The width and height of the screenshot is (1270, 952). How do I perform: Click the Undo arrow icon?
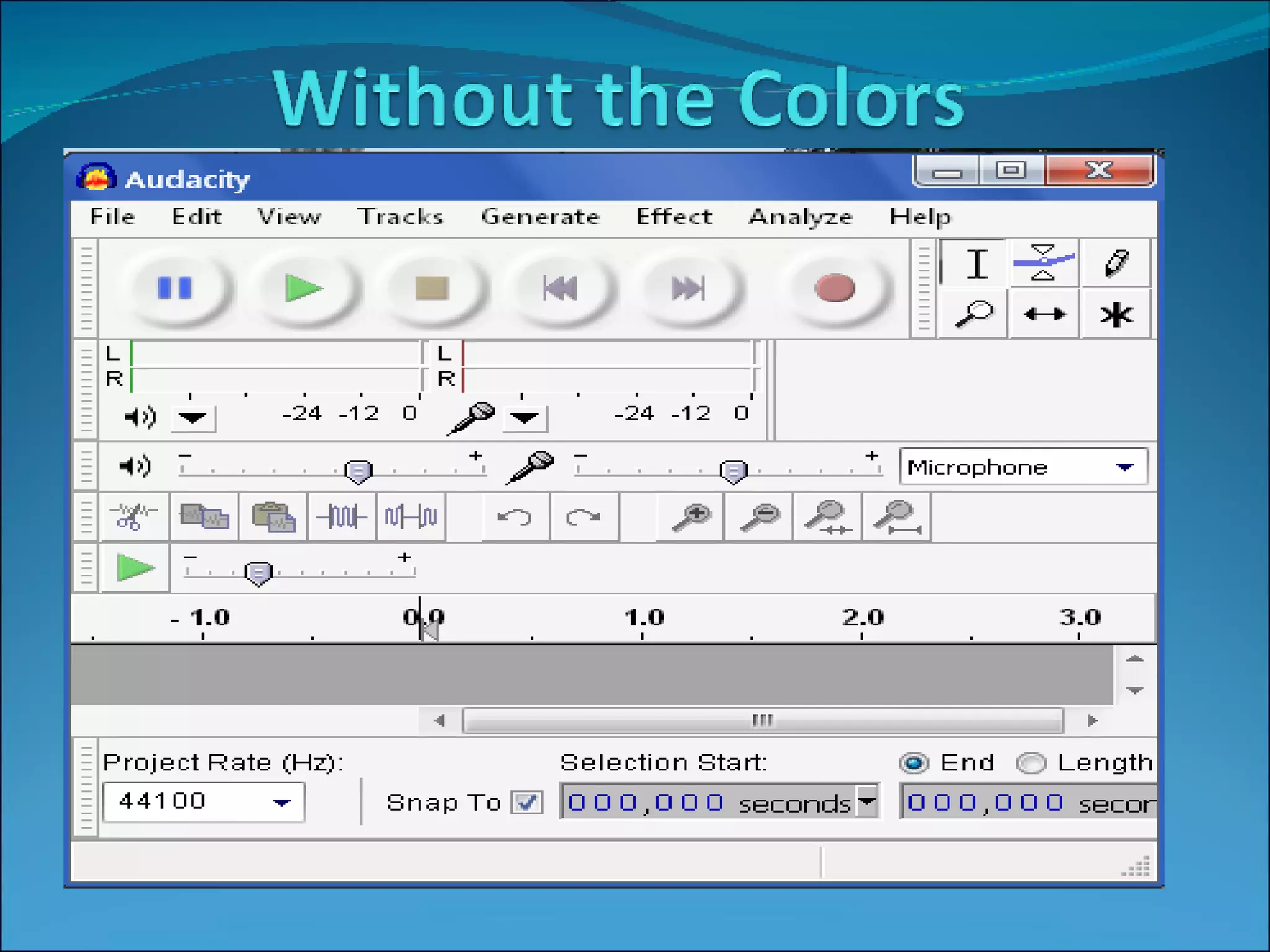[x=515, y=516]
